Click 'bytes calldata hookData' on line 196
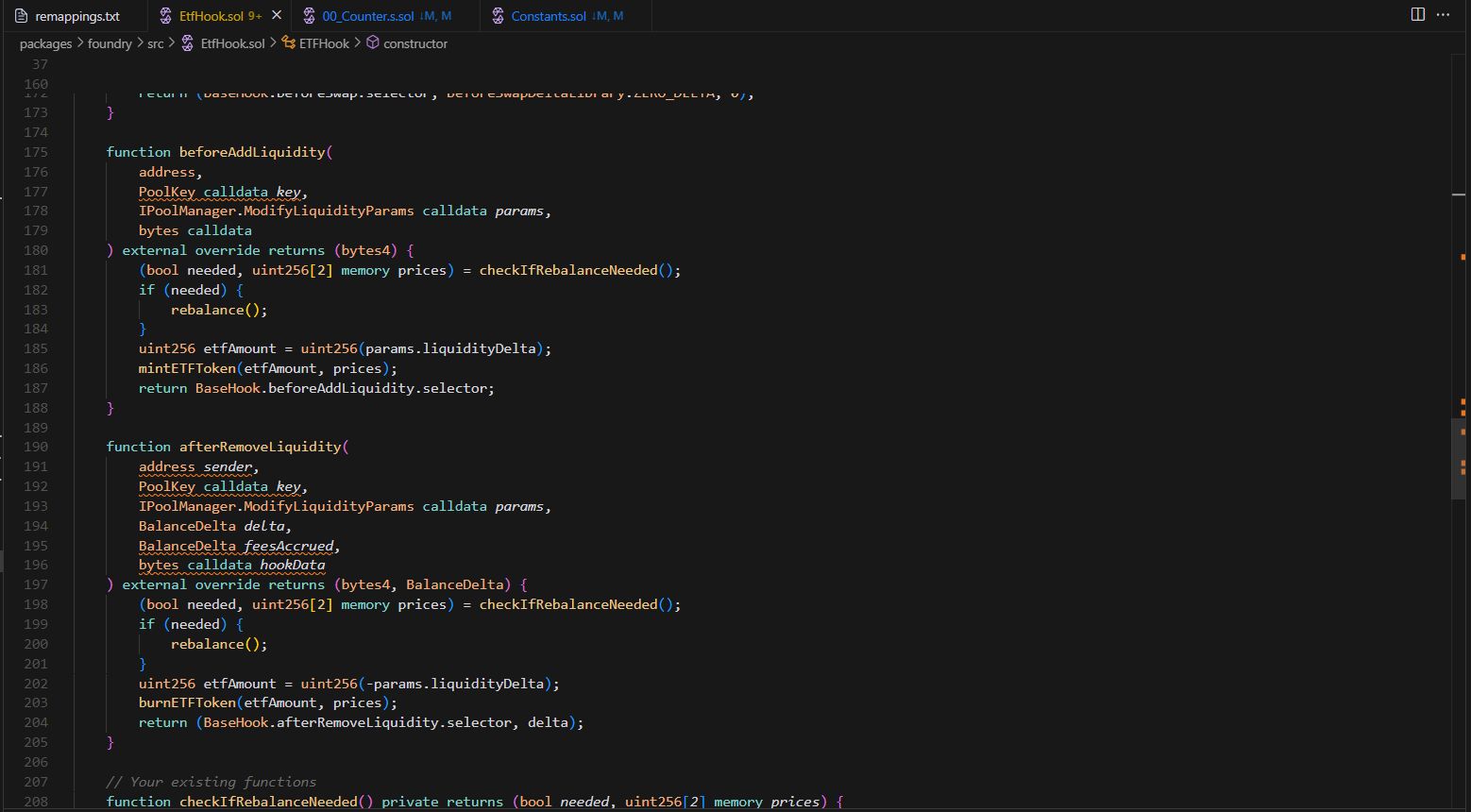 (232, 566)
